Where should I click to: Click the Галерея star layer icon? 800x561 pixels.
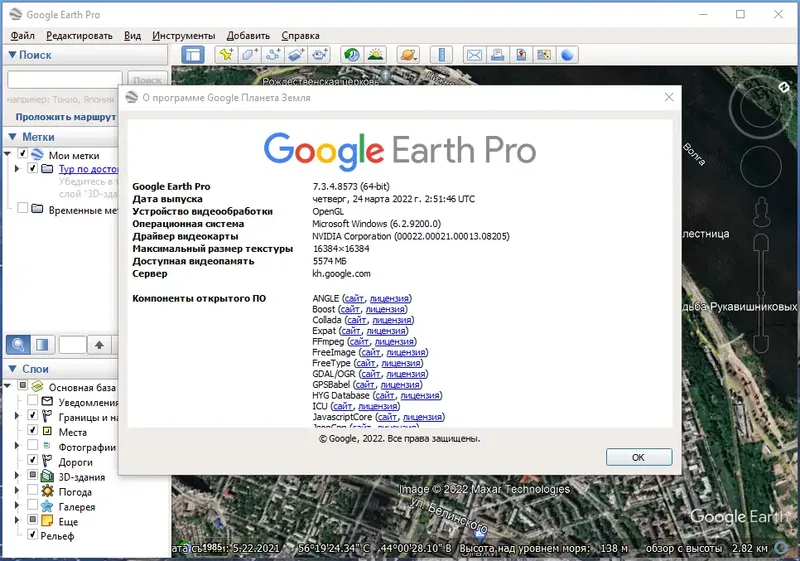tap(47, 506)
